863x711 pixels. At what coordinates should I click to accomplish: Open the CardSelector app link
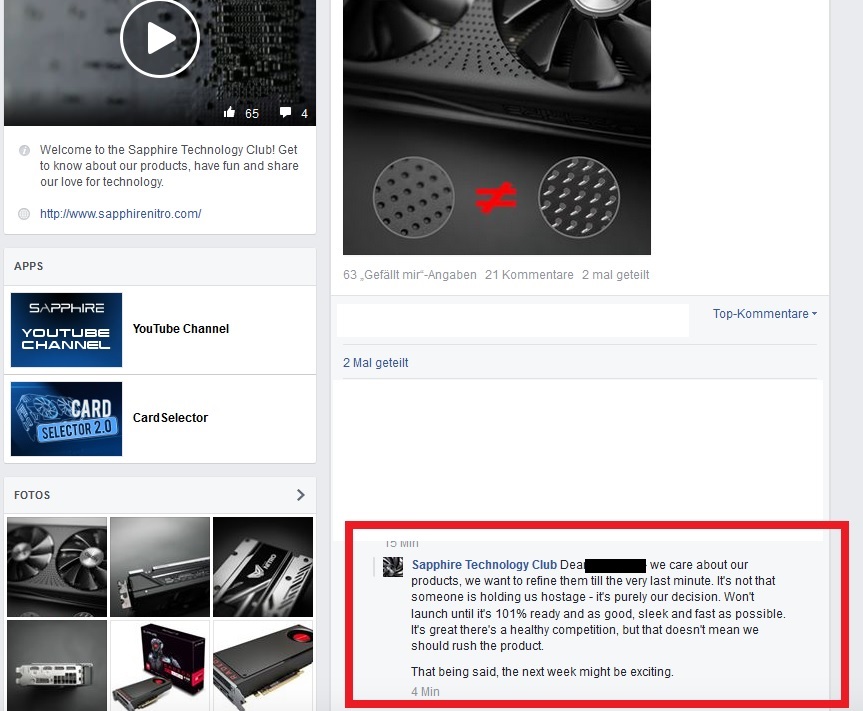[x=170, y=418]
